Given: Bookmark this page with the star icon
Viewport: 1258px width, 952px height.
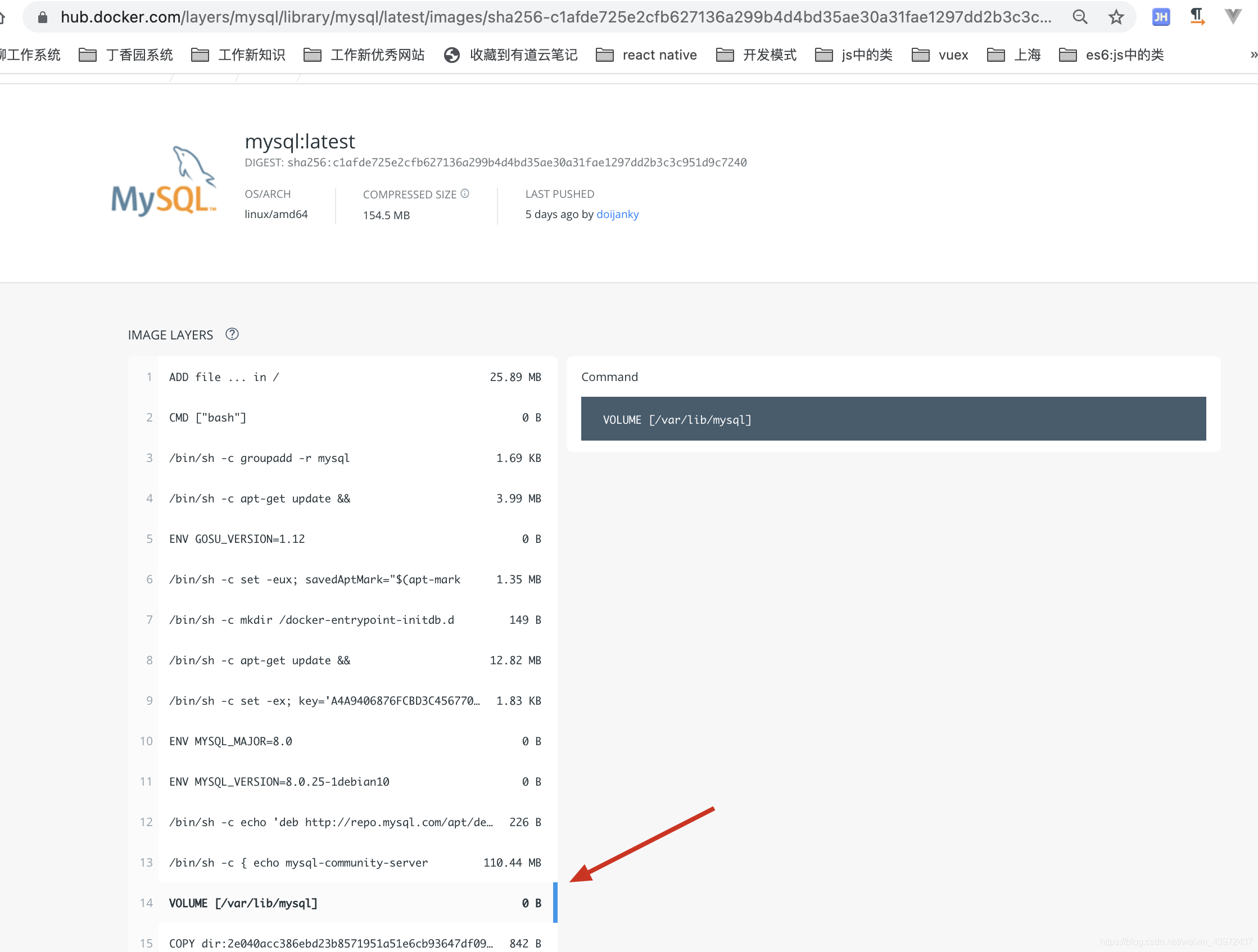Looking at the screenshot, I should [x=1116, y=17].
